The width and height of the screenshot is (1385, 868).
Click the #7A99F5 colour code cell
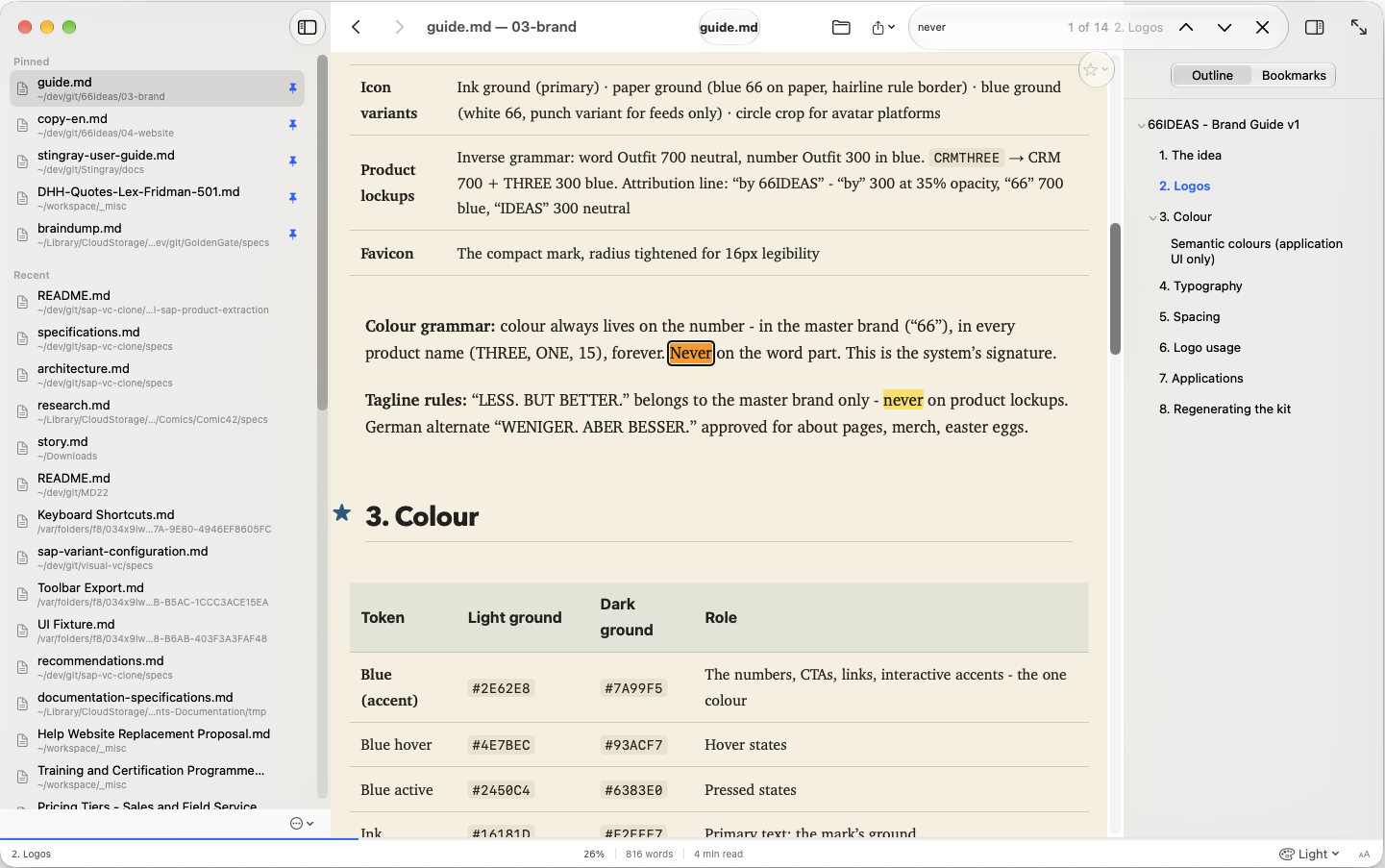633,688
